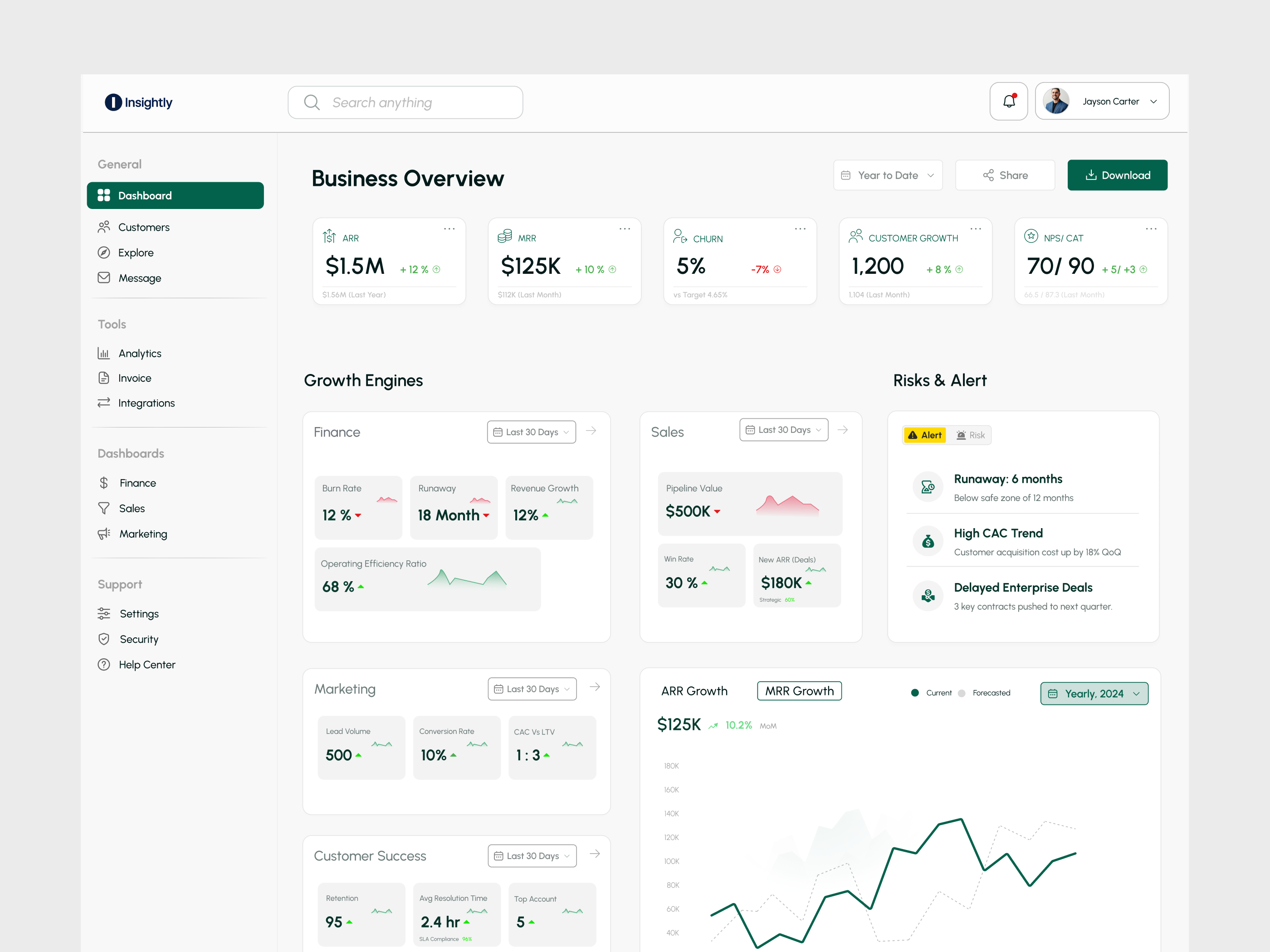Open the Customers section in sidebar

tap(142, 227)
